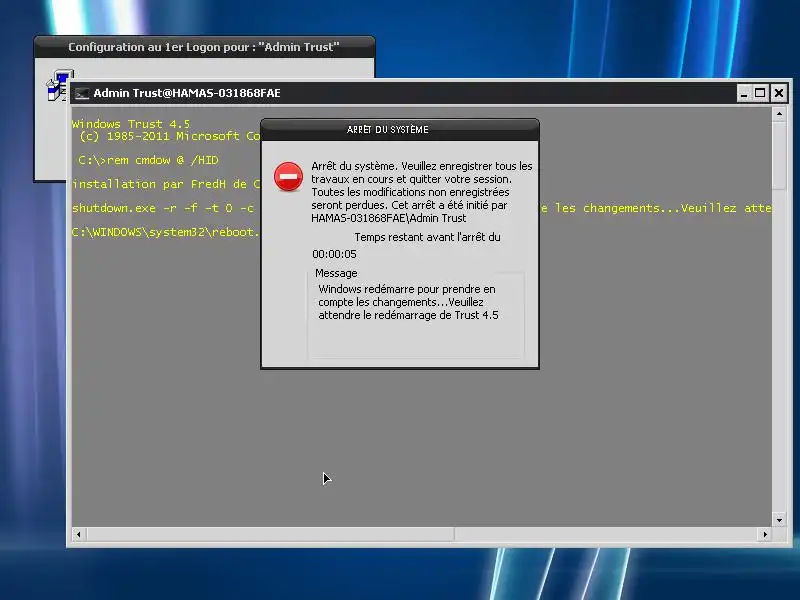Click the 'HAMAS-031868FAE\Admin Trust' initiator text

pyautogui.click(x=389, y=218)
